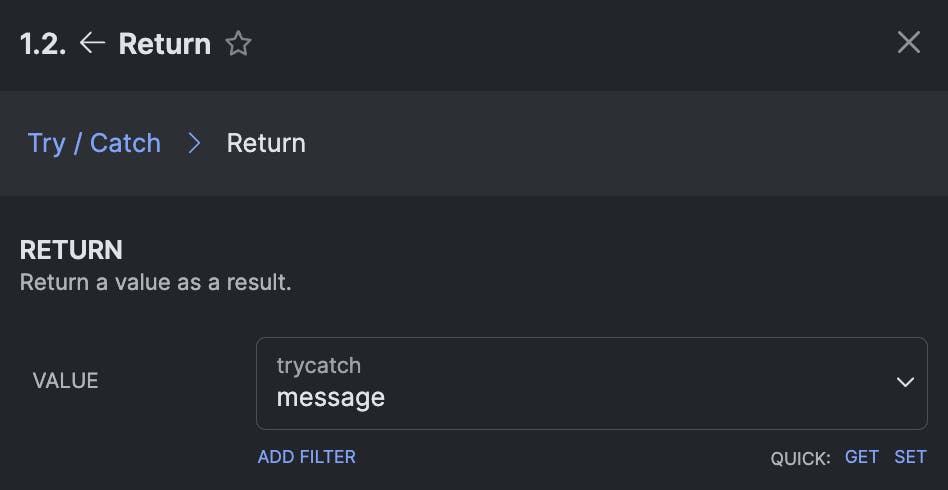This screenshot has width=948, height=490.
Task: Click the 1.2. step number
Action: (43, 44)
